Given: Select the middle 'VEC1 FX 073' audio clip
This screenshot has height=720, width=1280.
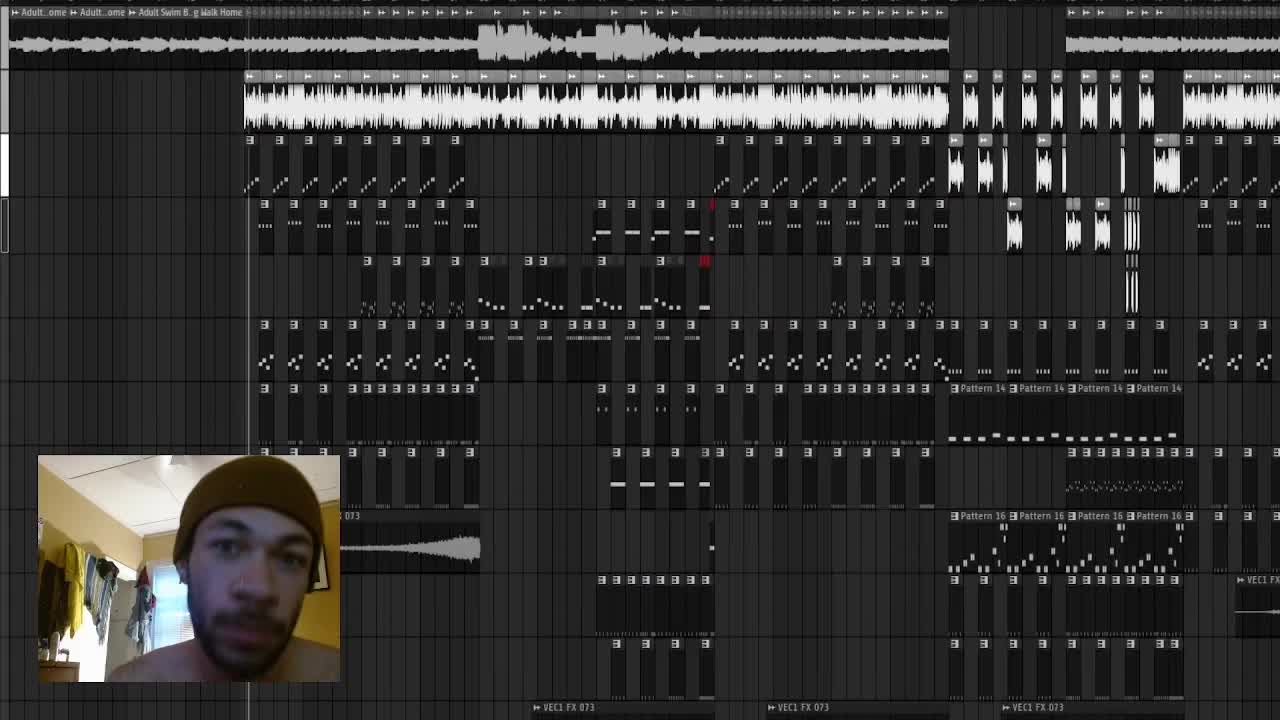Looking at the screenshot, I should (855, 708).
